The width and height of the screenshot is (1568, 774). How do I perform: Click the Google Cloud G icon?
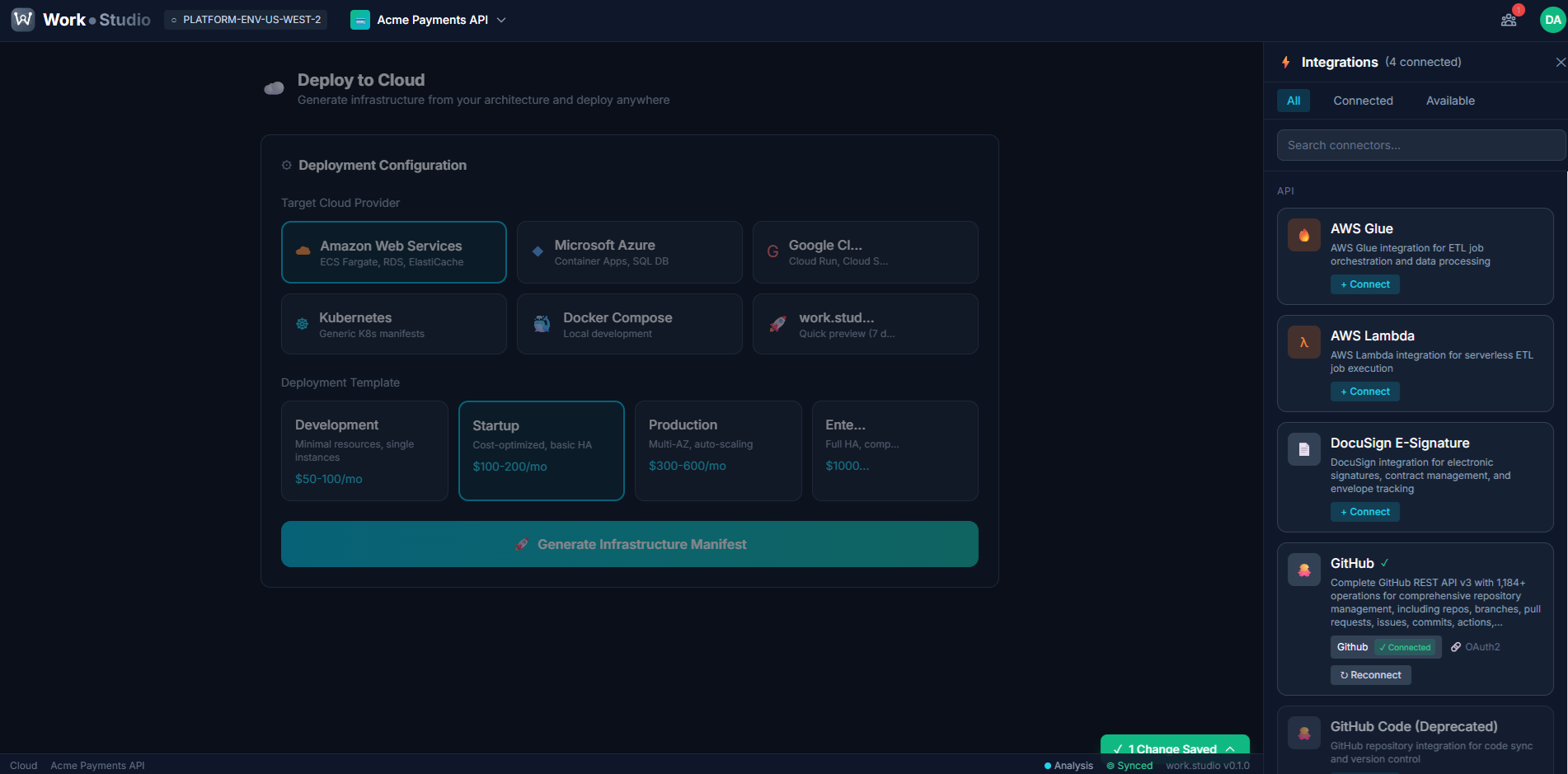(772, 251)
